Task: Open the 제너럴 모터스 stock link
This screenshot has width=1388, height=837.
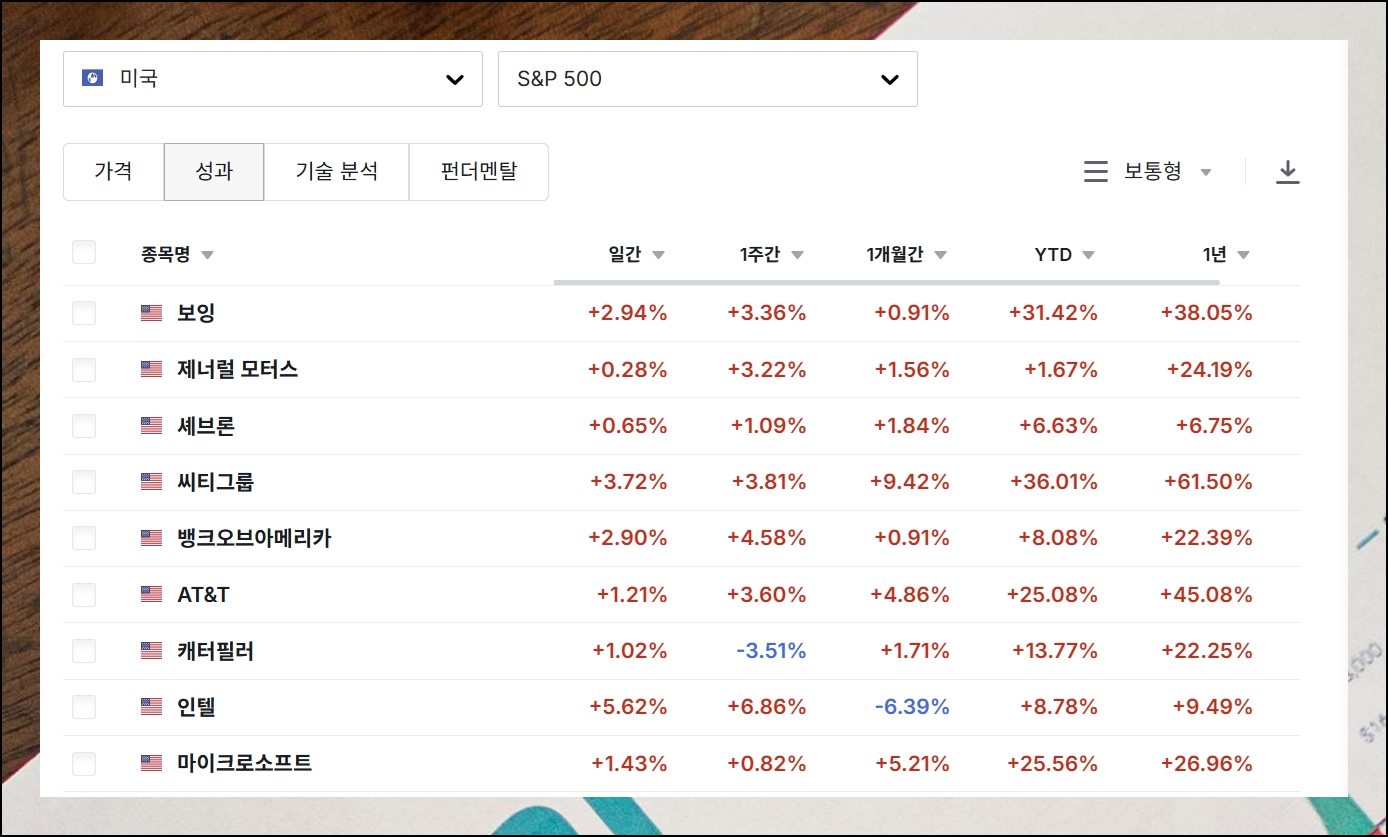Action: [237, 370]
